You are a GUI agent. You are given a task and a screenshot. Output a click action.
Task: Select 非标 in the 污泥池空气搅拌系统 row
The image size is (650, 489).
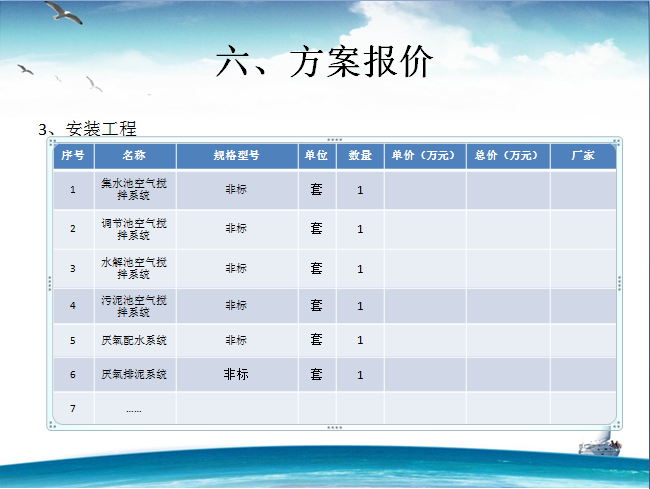[236, 305]
